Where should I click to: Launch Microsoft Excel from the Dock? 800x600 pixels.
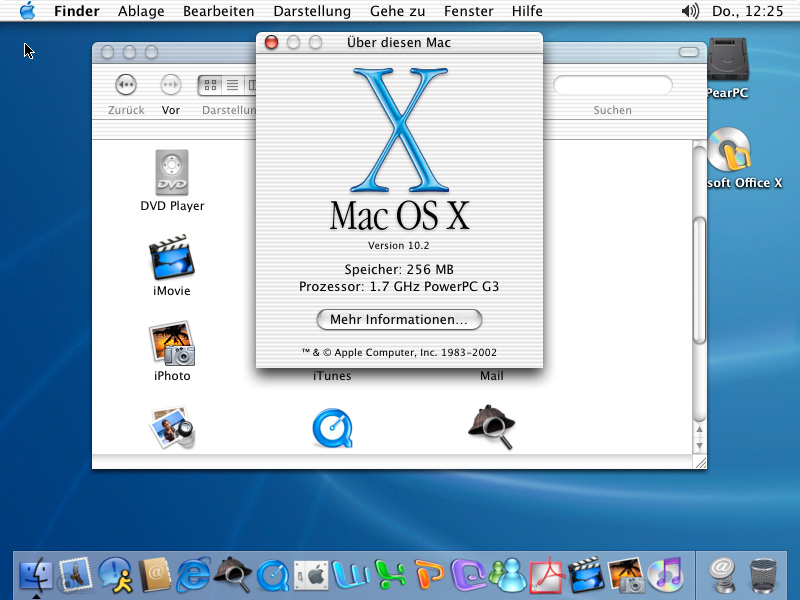(390, 574)
